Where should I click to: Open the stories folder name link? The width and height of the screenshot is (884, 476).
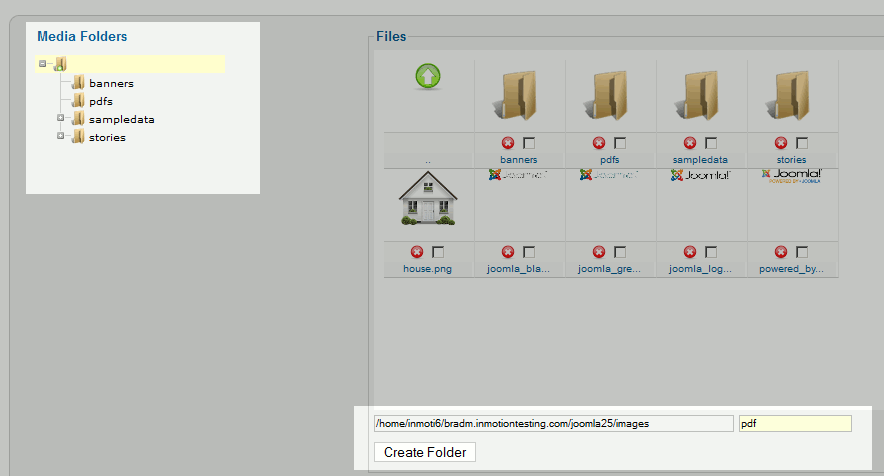[x=792, y=160]
